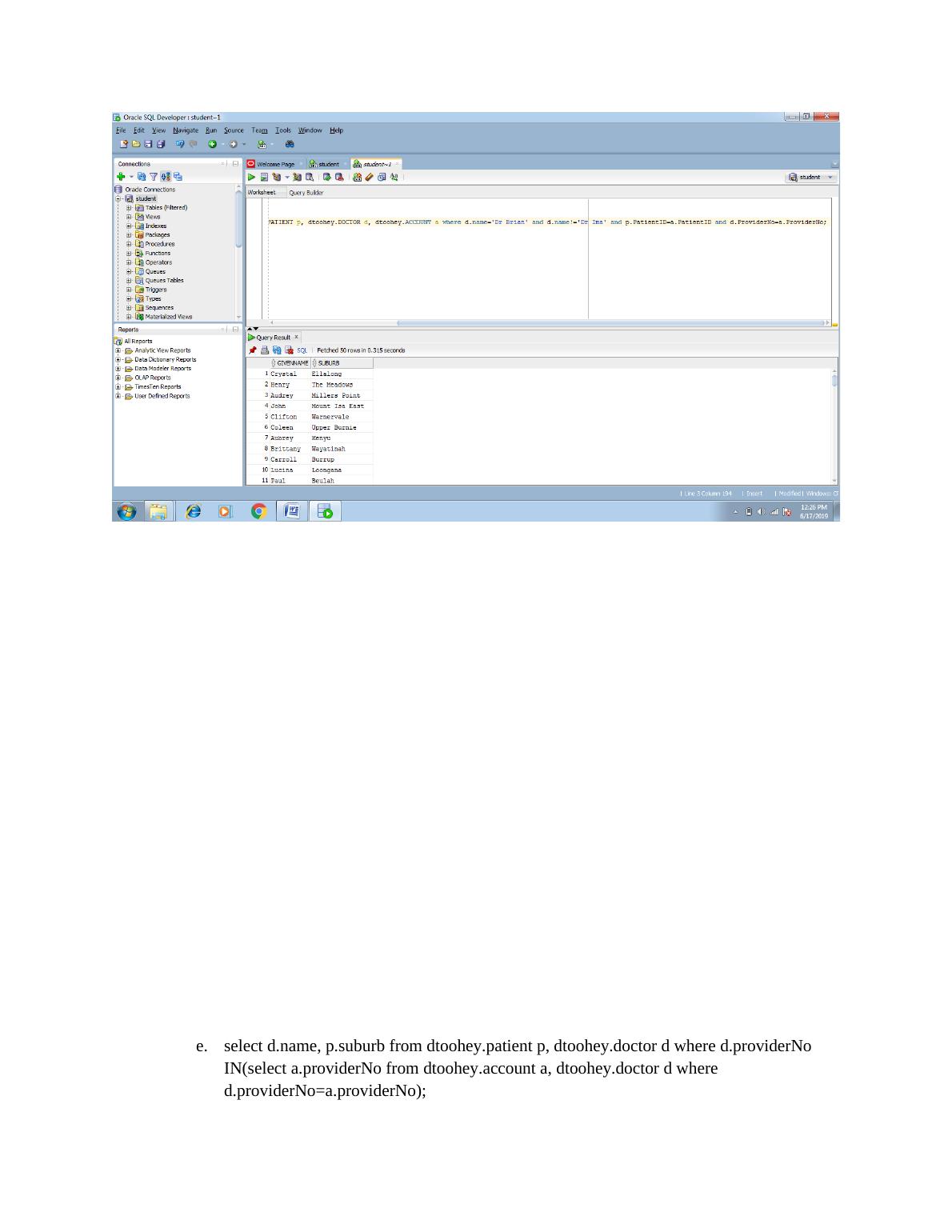The image size is (952, 1232).
Task: Click the Run Script icon in worksheet toolbar
Action: click(263, 177)
